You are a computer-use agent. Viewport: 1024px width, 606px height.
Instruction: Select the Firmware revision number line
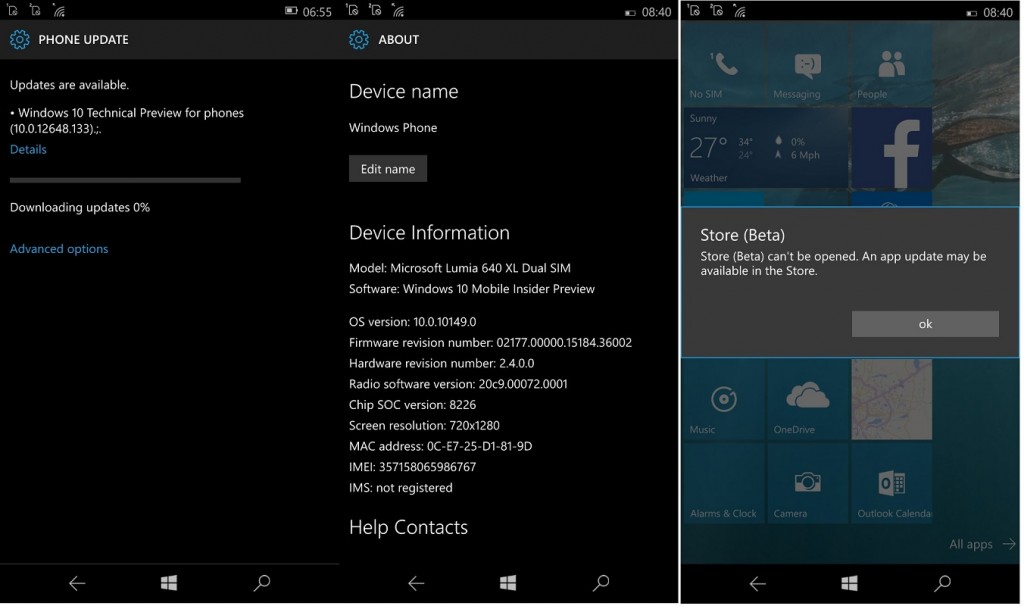tap(490, 343)
